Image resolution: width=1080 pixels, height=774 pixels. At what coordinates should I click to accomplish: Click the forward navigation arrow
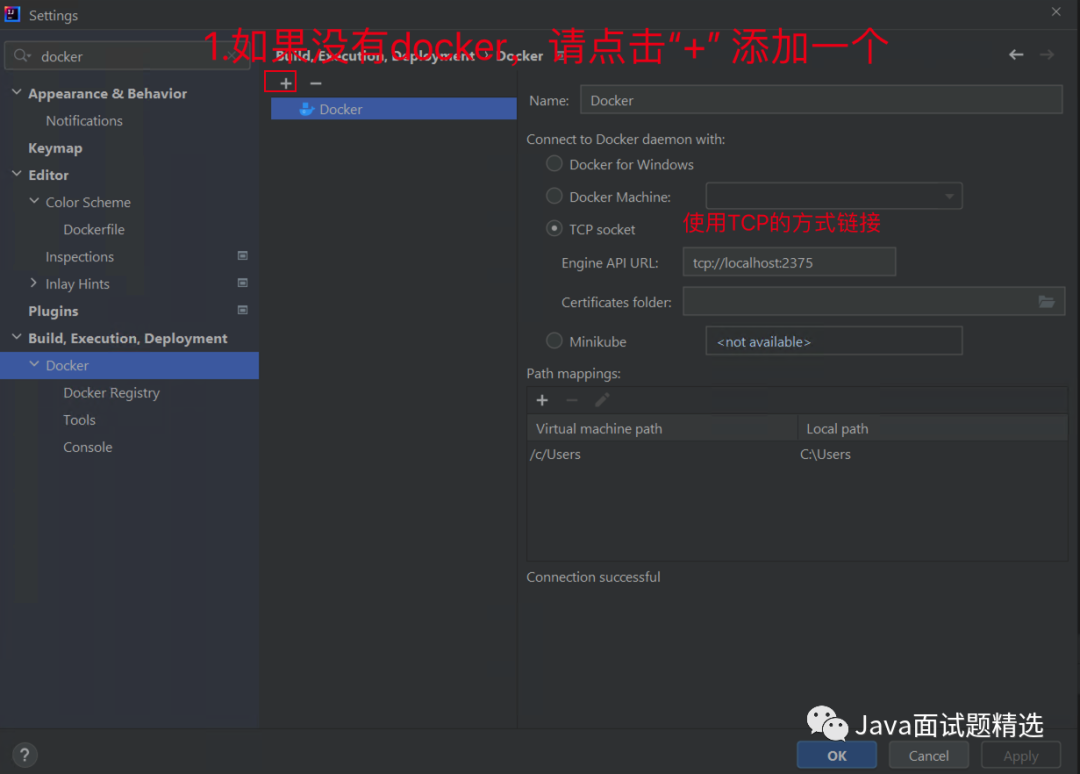click(1047, 54)
